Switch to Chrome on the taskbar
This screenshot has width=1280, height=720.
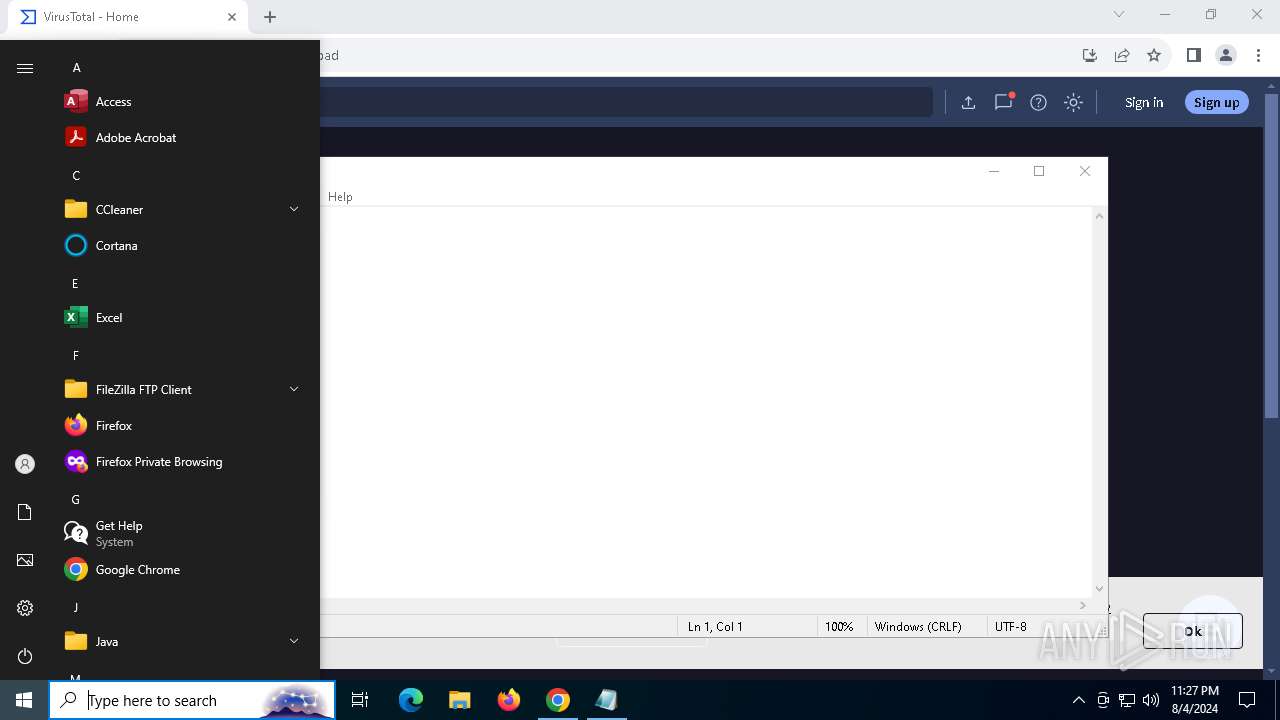(x=558, y=700)
